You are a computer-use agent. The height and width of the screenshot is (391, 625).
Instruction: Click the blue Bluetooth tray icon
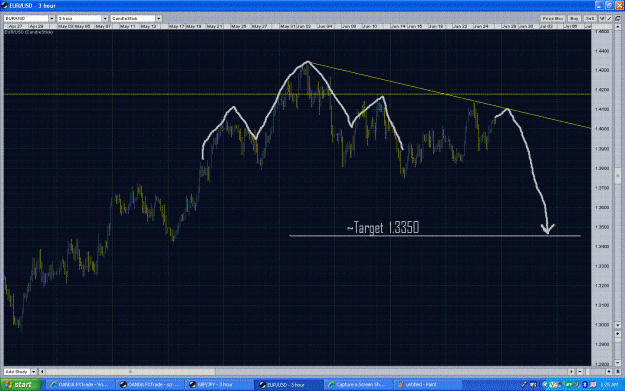[x=585, y=385]
